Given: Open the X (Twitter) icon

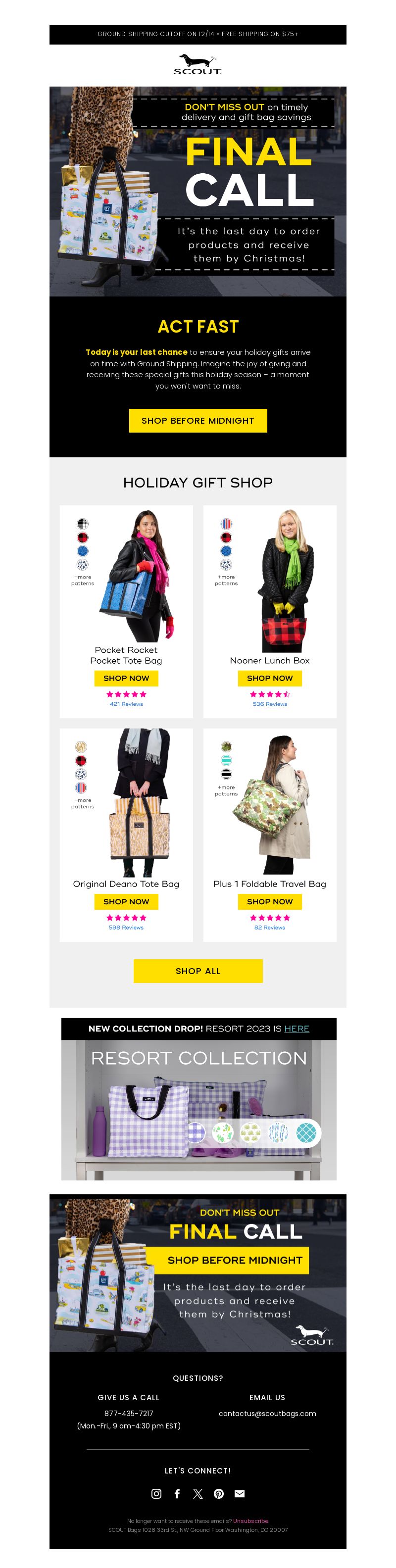Looking at the screenshot, I should pyautogui.click(x=198, y=1493).
